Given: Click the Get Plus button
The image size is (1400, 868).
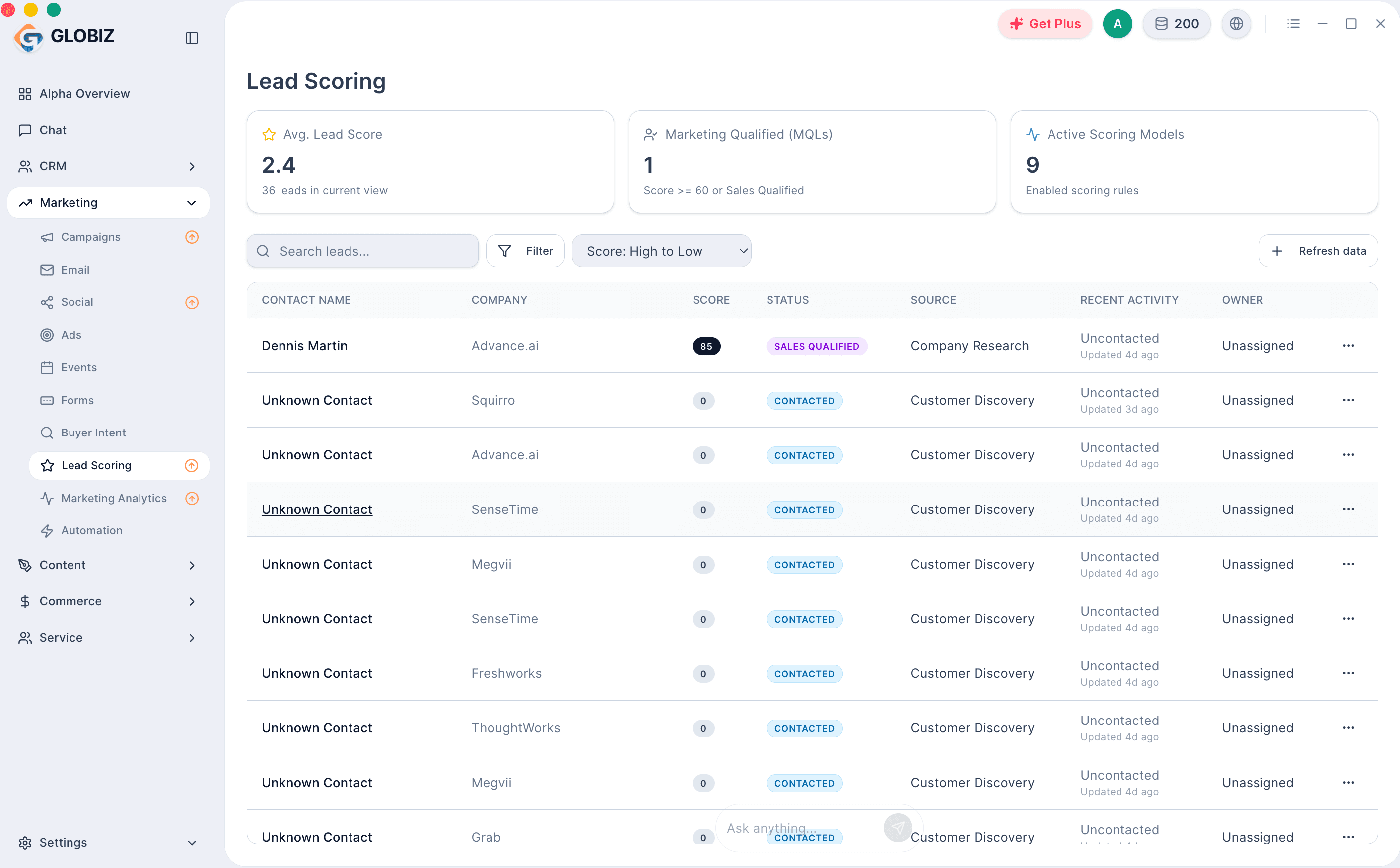Looking at the screenshot, I should pos(1045,24).
